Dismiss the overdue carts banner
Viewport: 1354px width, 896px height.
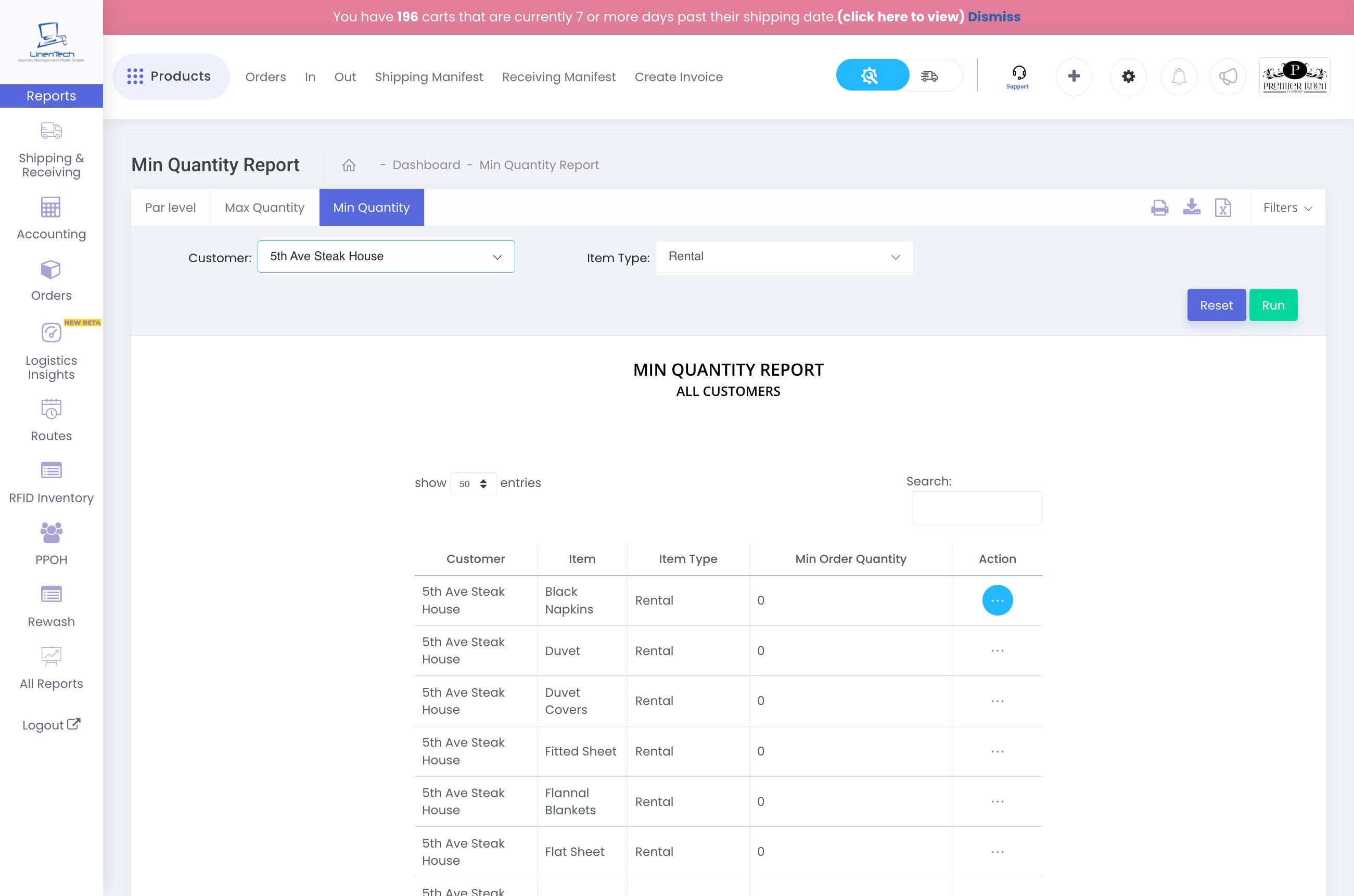pos(993,17)
